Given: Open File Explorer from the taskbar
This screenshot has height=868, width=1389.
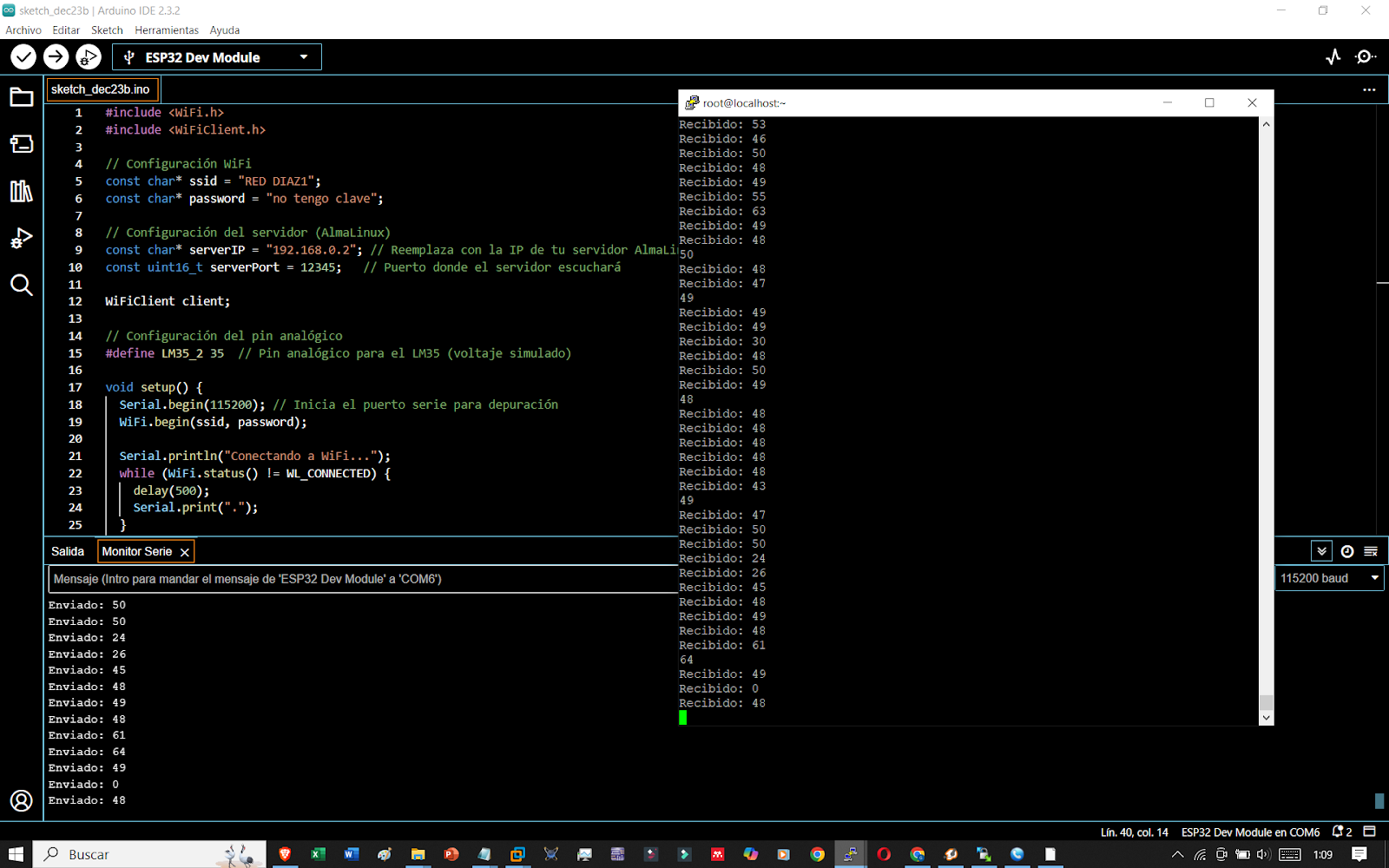Looking at the screenshot, I should pyautogui.click(x=418, y=854).
